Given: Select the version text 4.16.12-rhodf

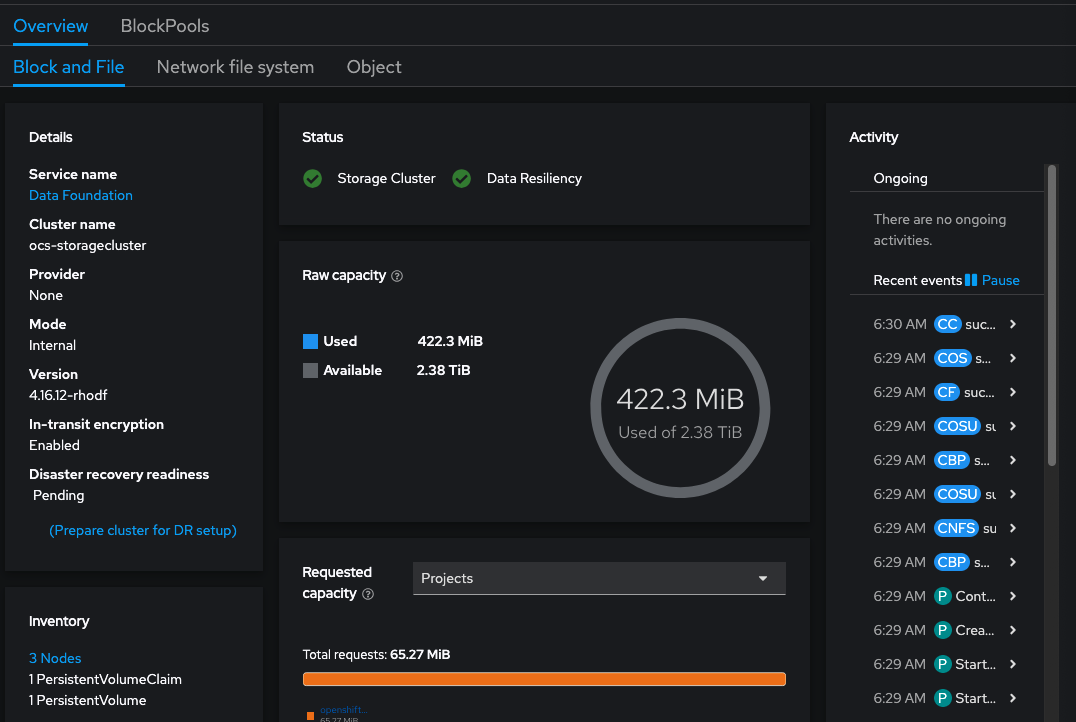Looking at the screenshot, I should click(68, 395).
